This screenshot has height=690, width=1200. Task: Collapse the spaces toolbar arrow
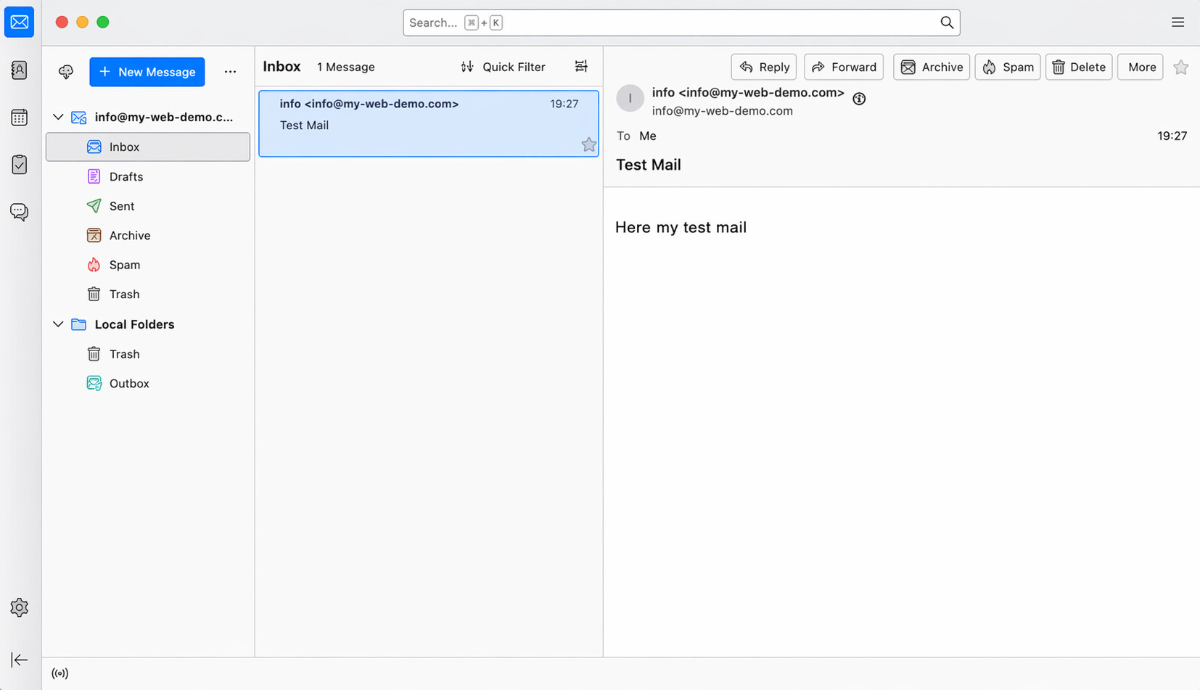tap(19, 660)
